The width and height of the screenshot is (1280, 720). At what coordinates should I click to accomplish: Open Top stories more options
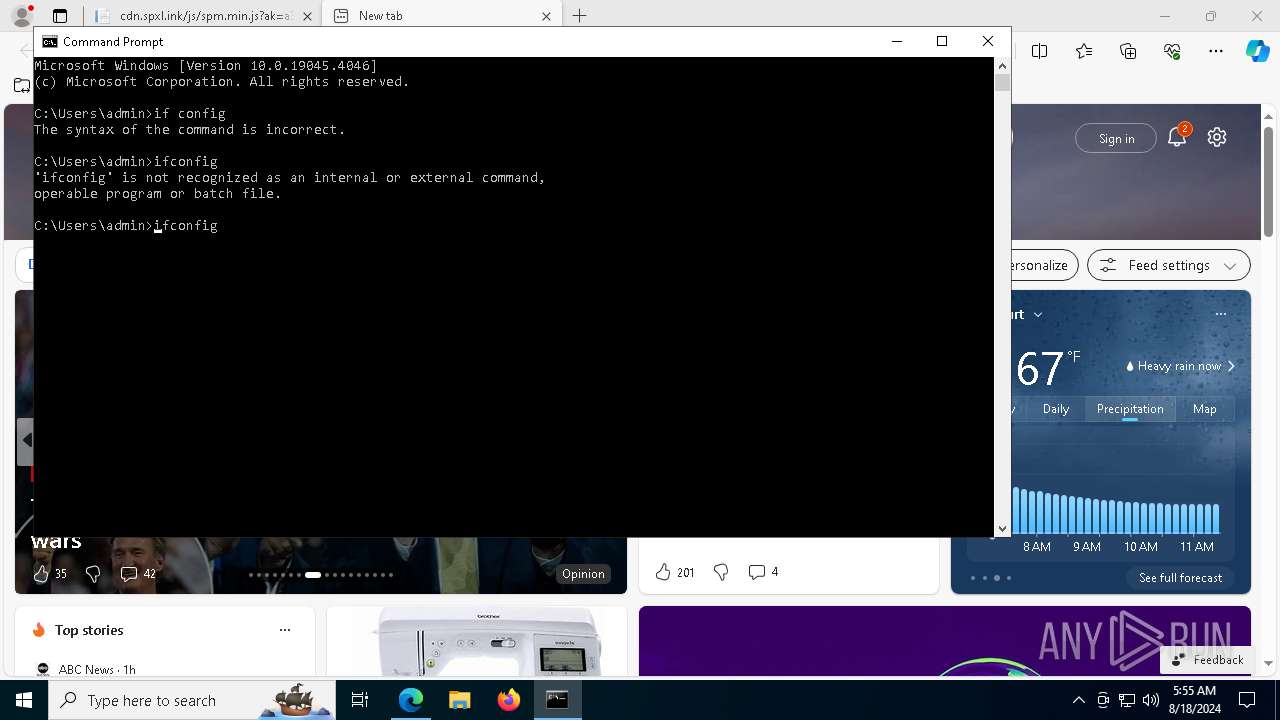tap(285, 630)
